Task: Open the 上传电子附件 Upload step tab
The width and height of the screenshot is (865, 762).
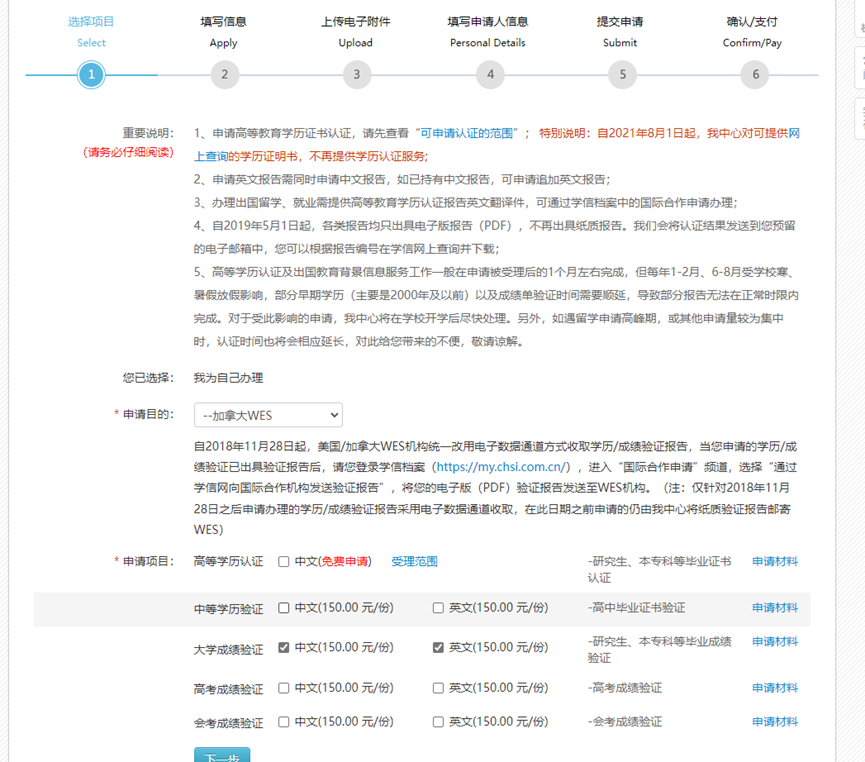Action: [x=356, y=31]
